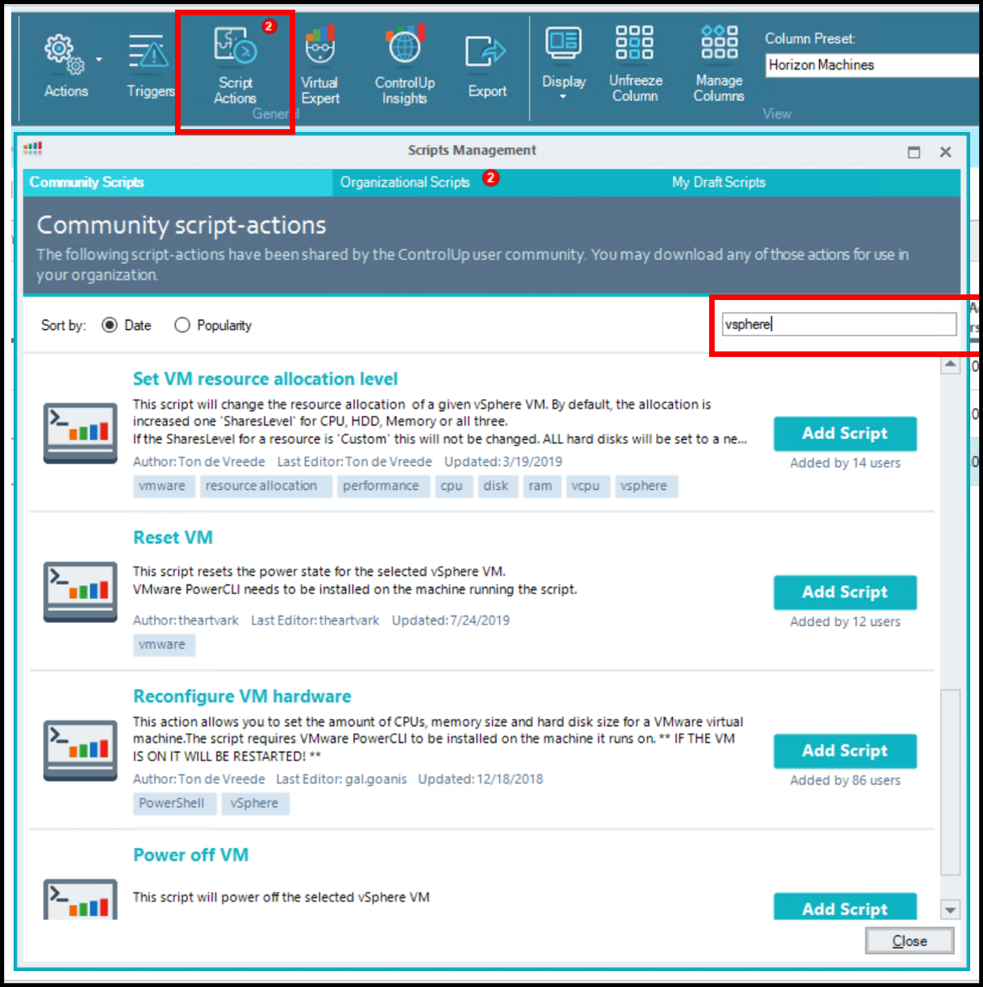This screenshot has width=983, height=987.
Task: Open Script Actions in the ribbon
Action: tap(235, 65)
